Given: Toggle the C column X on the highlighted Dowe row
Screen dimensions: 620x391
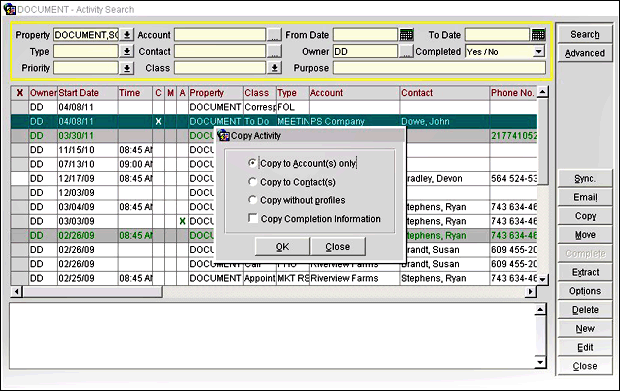Looking at the screenshot, I should pyautogui.click(x=158, y=121).
